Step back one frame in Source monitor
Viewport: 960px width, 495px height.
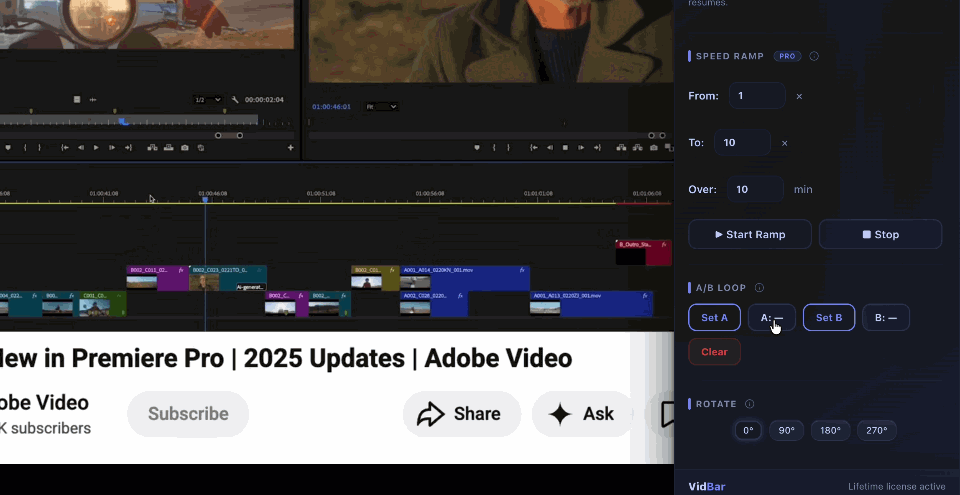click(x=81, y=148)
